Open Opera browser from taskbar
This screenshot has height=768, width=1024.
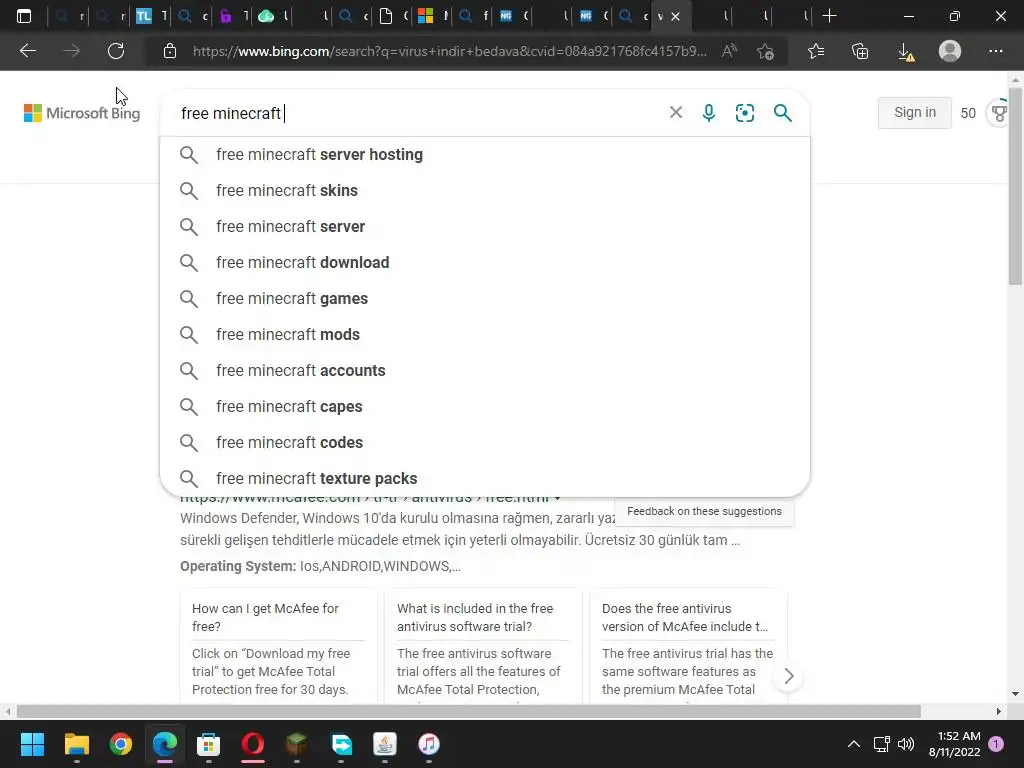(x=253, y=744)
